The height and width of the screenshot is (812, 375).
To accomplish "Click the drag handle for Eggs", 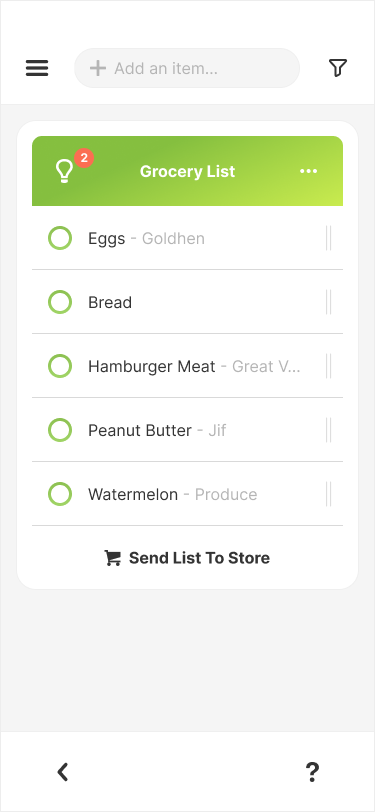I will (328, 238).
